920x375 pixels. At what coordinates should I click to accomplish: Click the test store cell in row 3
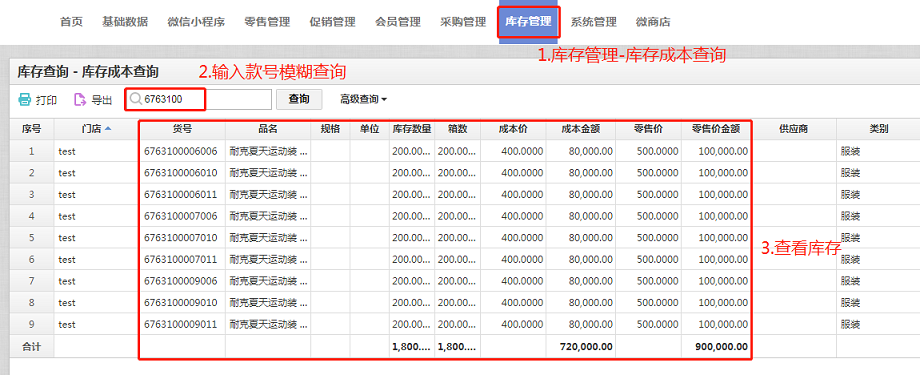pos(67,195)
